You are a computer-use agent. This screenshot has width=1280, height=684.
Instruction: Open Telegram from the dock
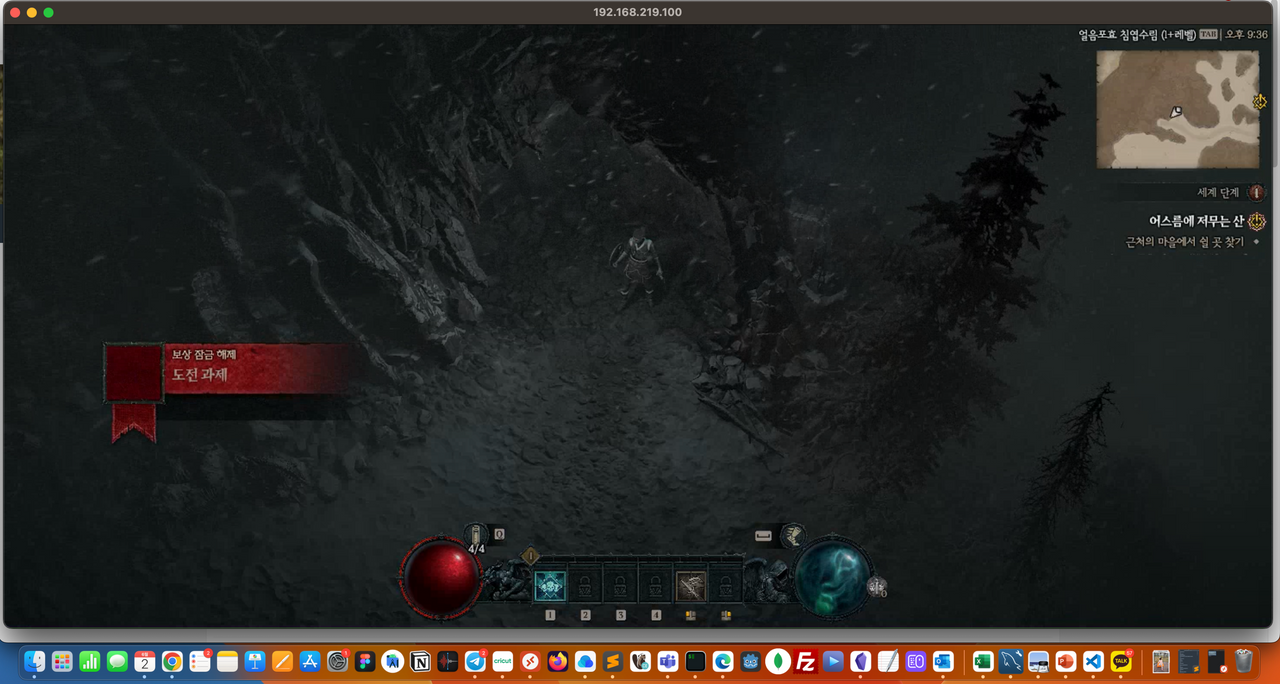point(475,661)
